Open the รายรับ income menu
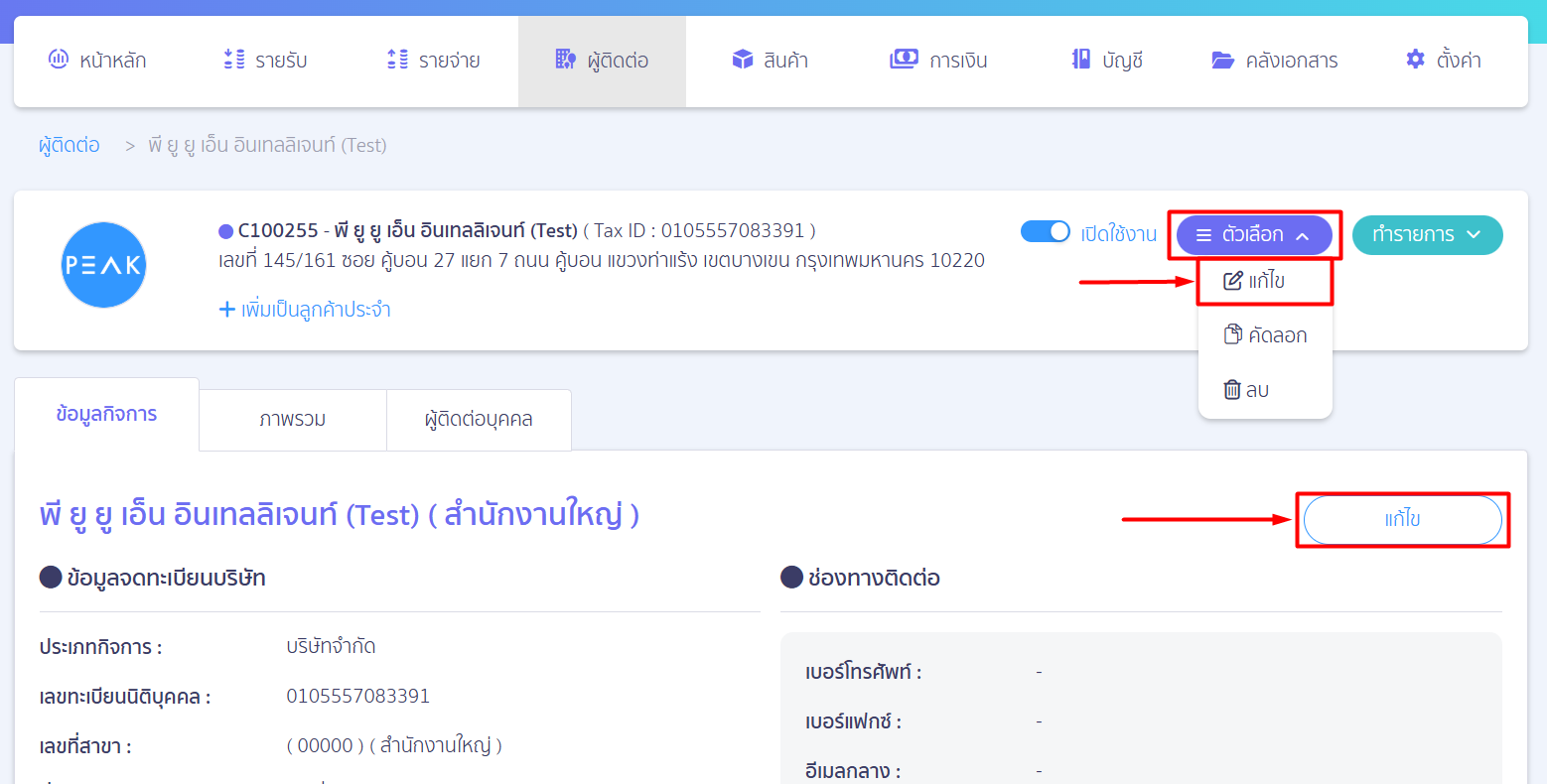The width and height of the screenshot is (1547, 784). (265, 61)
